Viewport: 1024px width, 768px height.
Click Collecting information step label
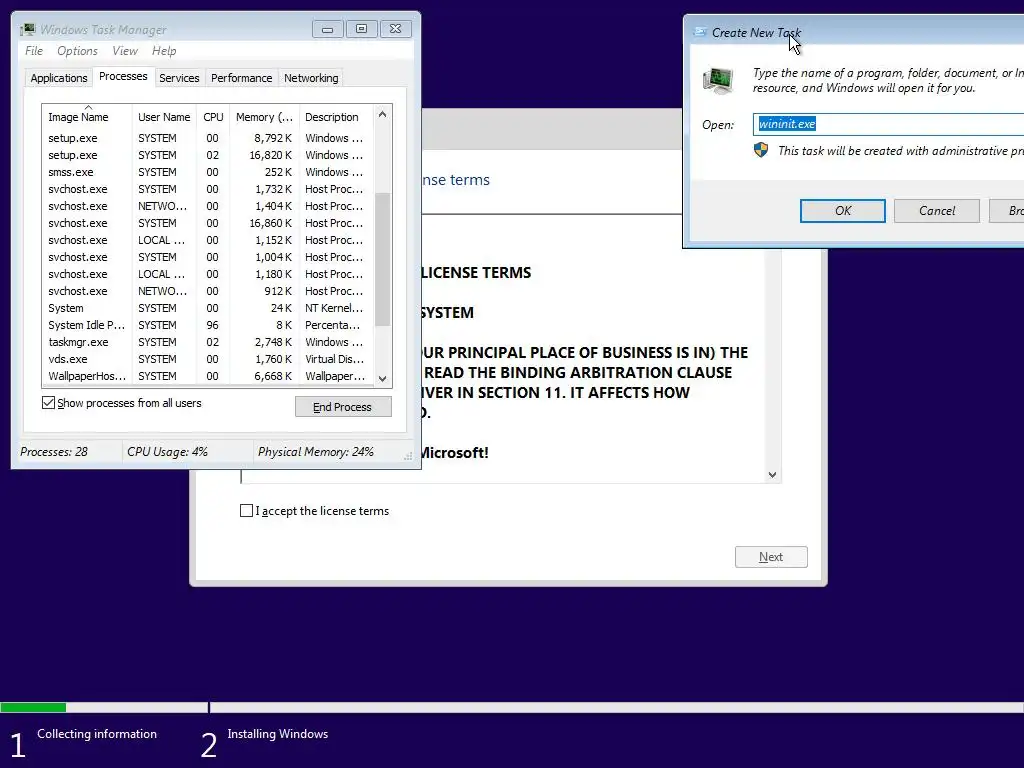pos(97,733)
